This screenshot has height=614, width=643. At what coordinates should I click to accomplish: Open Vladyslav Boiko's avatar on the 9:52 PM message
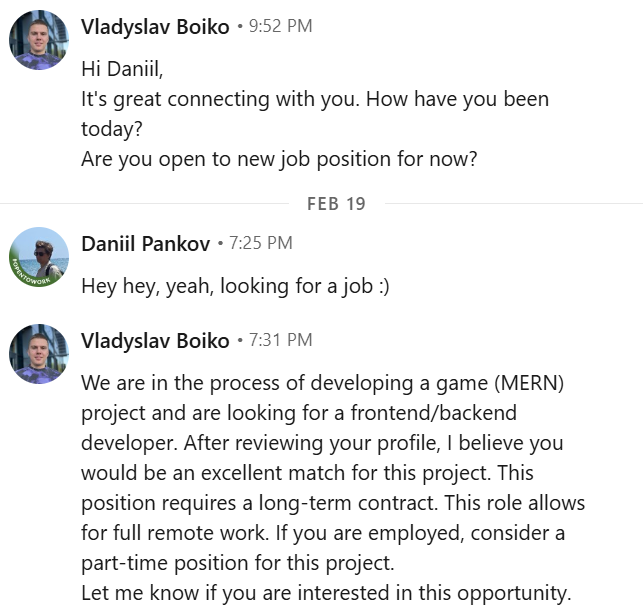coord(39,40)
